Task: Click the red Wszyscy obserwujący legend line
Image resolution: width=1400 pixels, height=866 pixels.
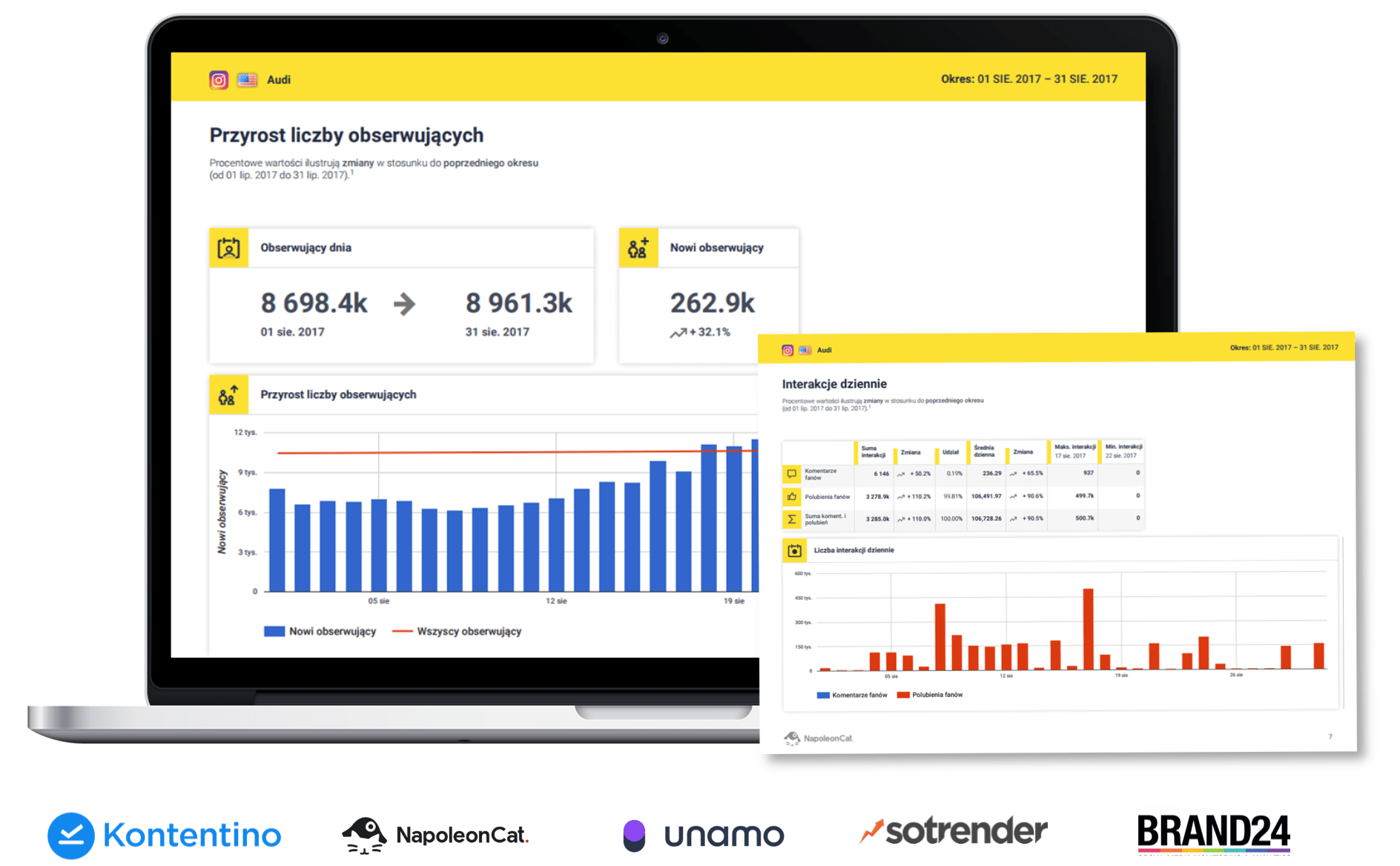Action: [402, 632]
